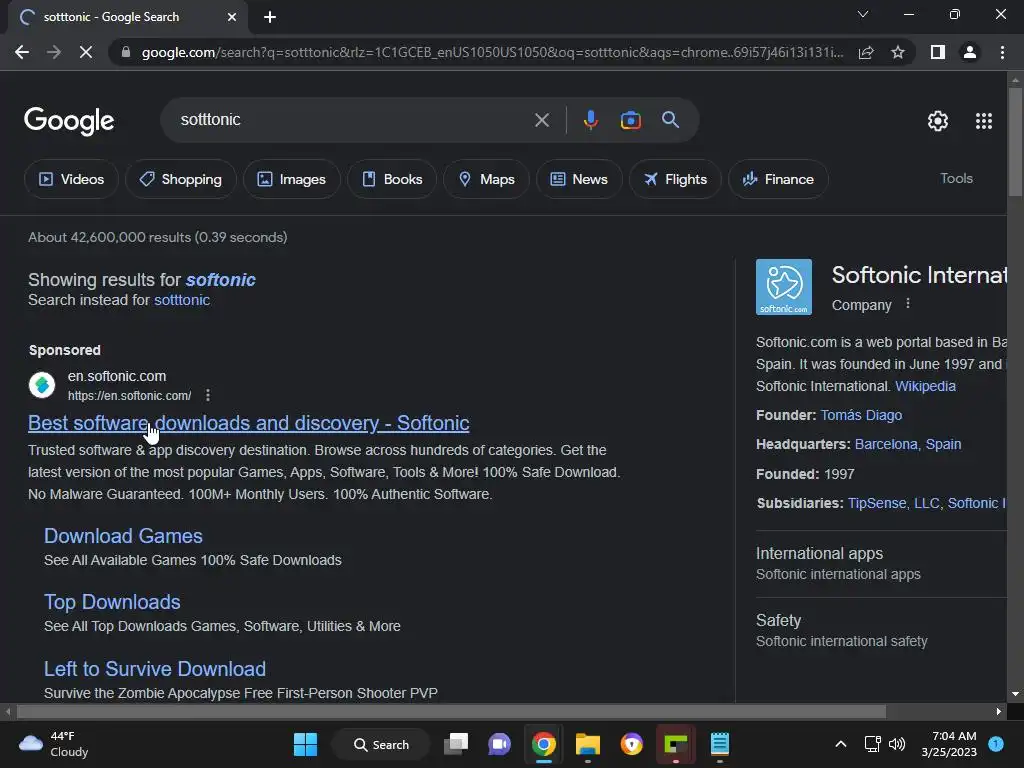Expand the tab search chevron
Screen dimensions: 1024x768
tap(863, 14)
